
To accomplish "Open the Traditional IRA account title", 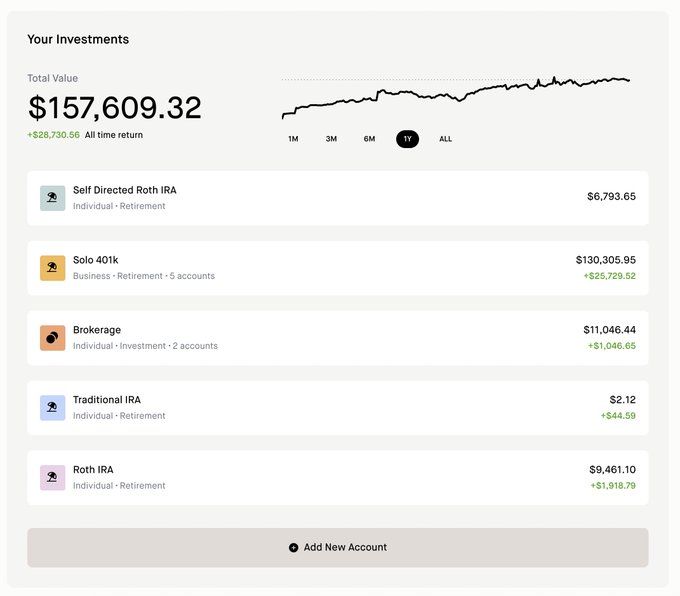I will pyautogui.click(x=107, y=400).
